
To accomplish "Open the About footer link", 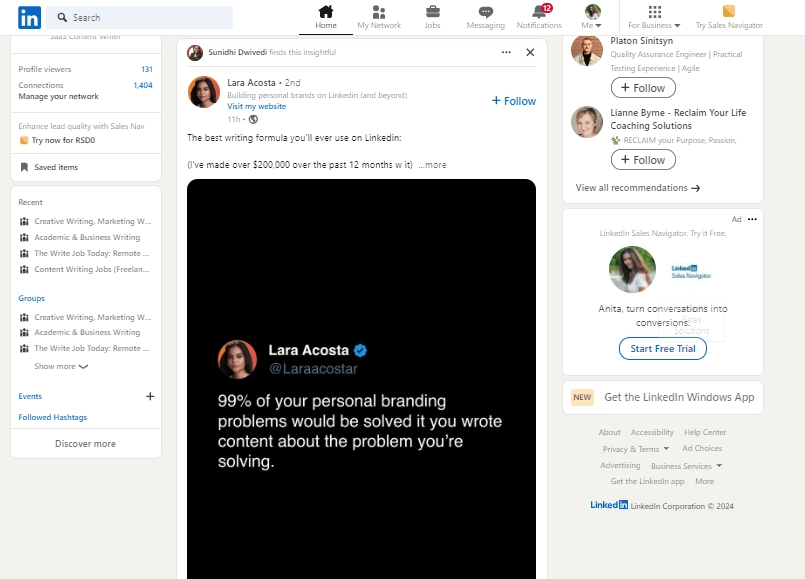I will (609, 432).
